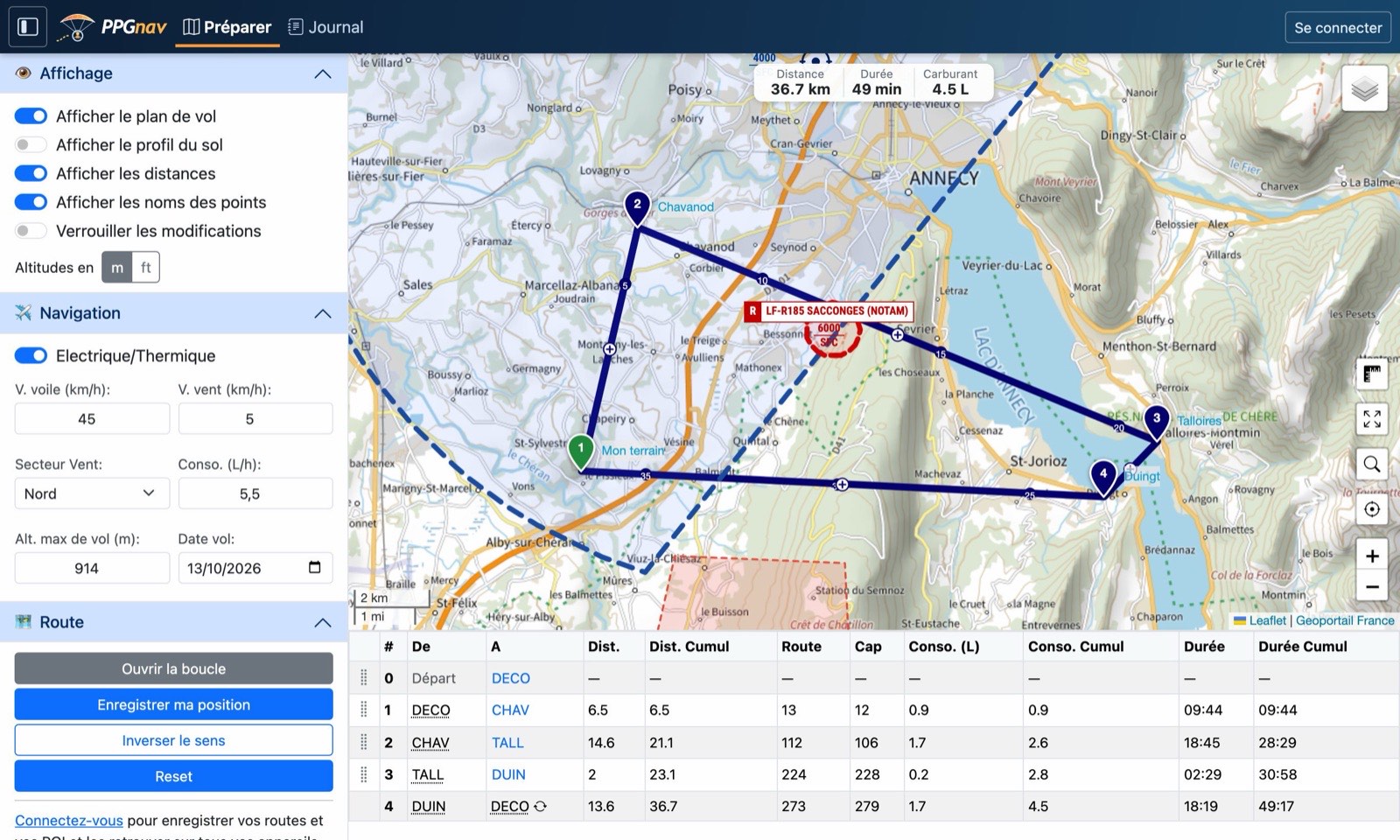Screen dimensions: 1400x840
Task: Collapse the Affichage section
Action: pos(323,73)
